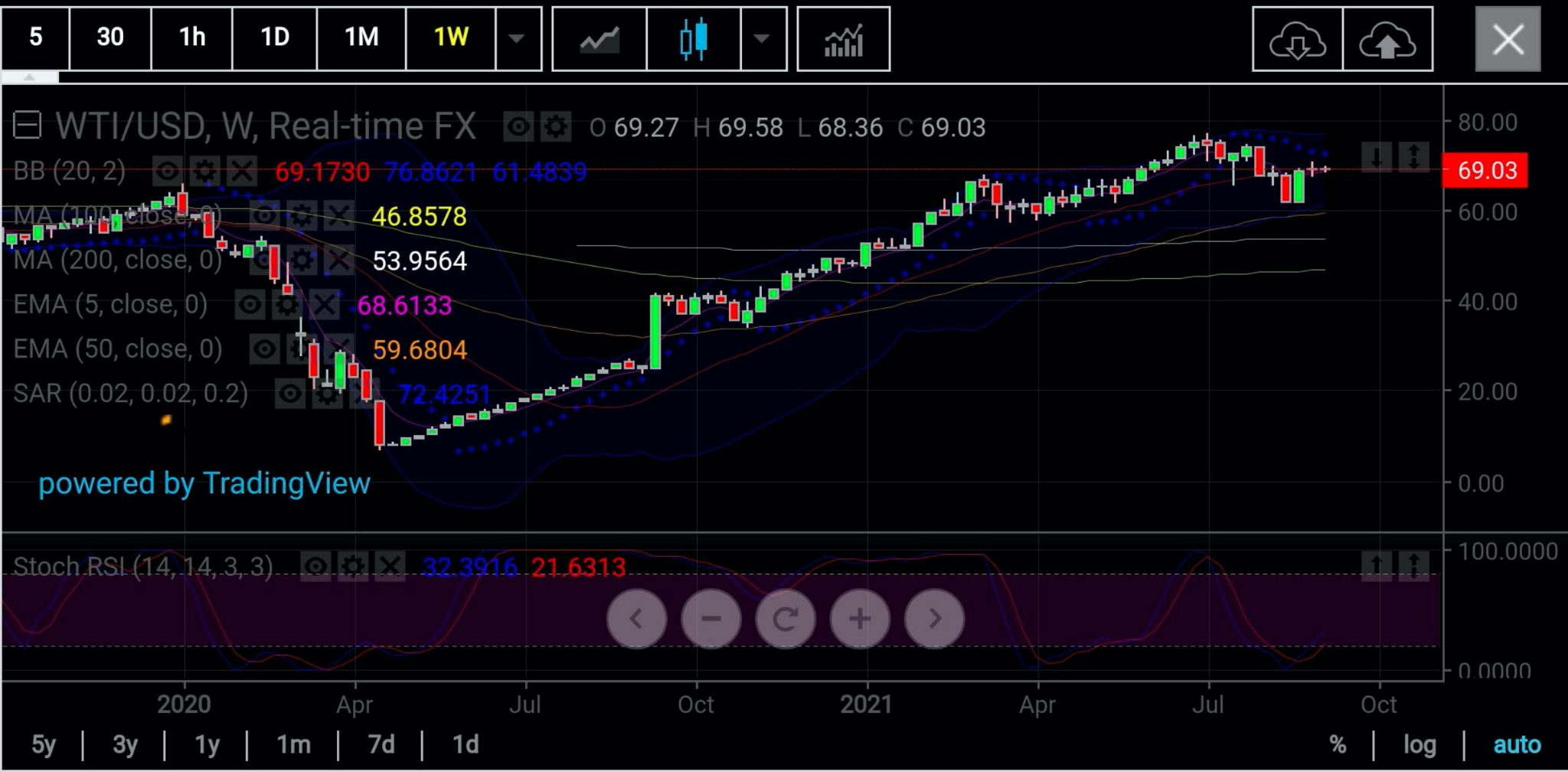Remove the Stoch RSI indicator
The width and height of the screenshot is (1568, 772).
tap(390, 568)
